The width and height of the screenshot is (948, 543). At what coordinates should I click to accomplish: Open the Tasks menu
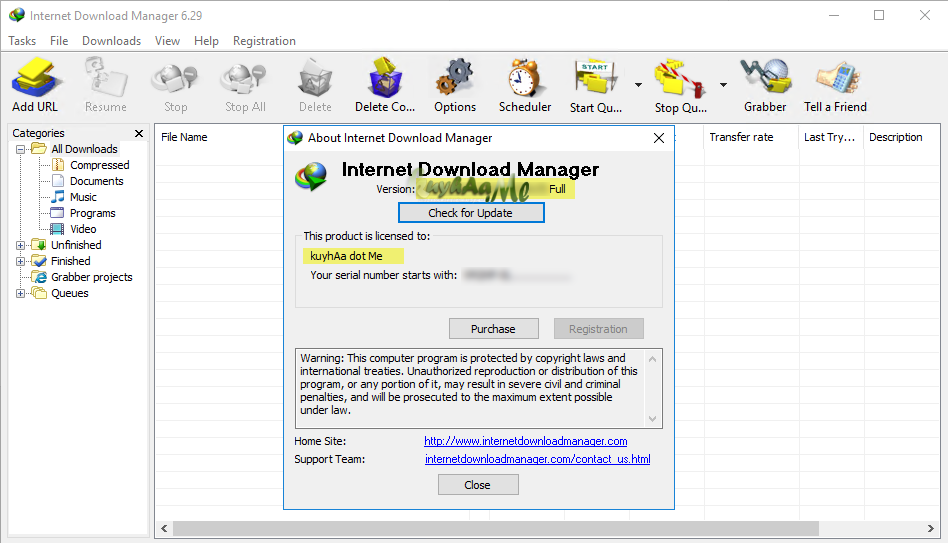[22, 41]
